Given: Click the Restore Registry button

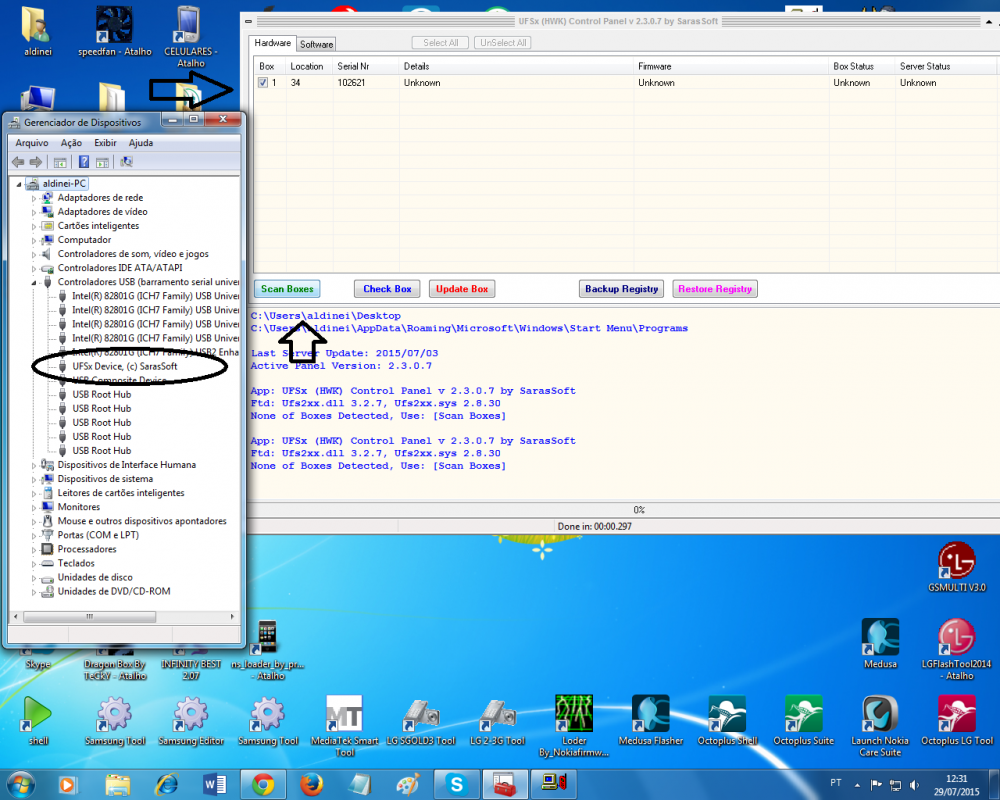Looking at the screenshot, I should [x=715, y=289].
